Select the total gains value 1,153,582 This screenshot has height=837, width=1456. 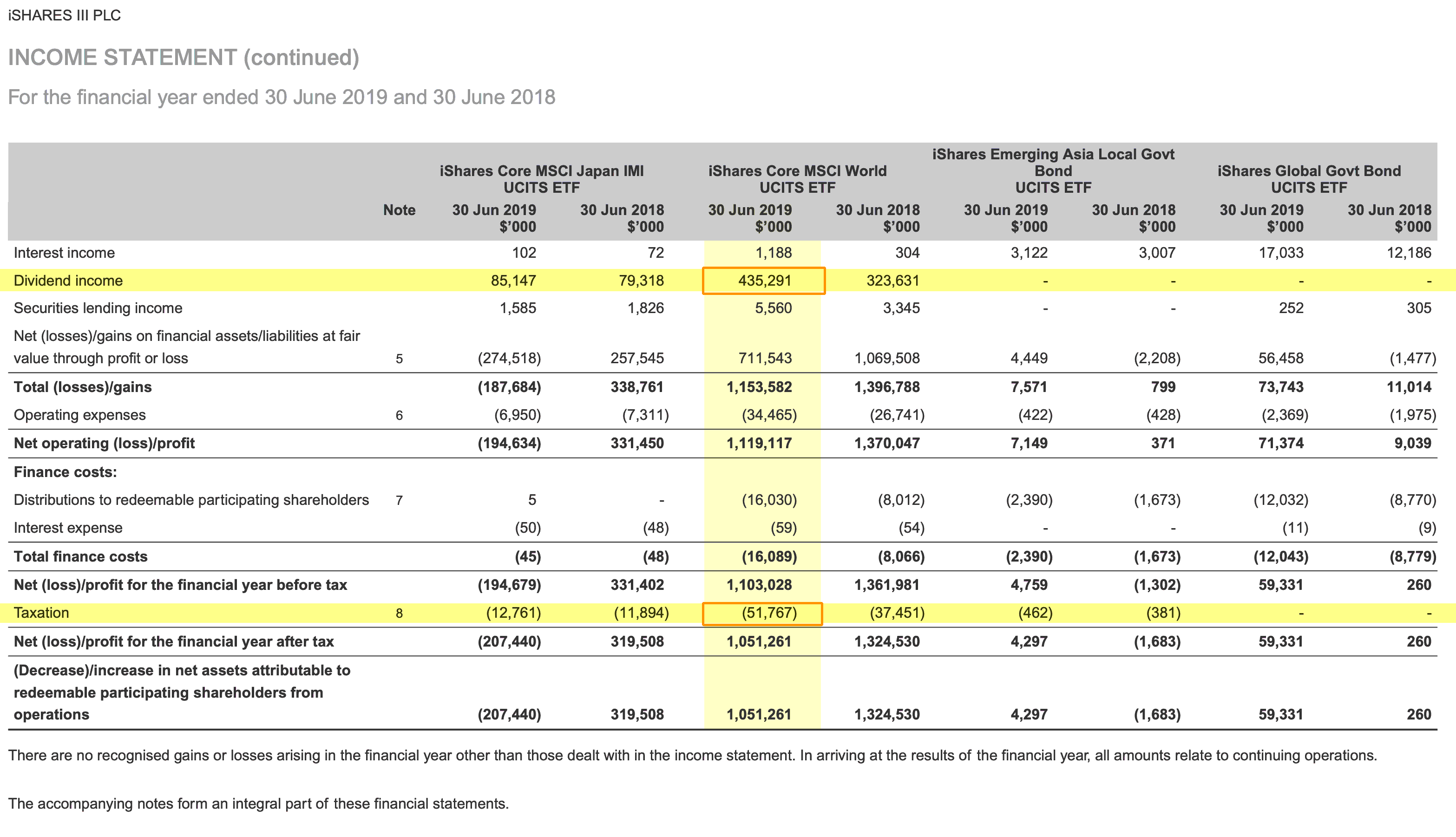coord(759,387)
